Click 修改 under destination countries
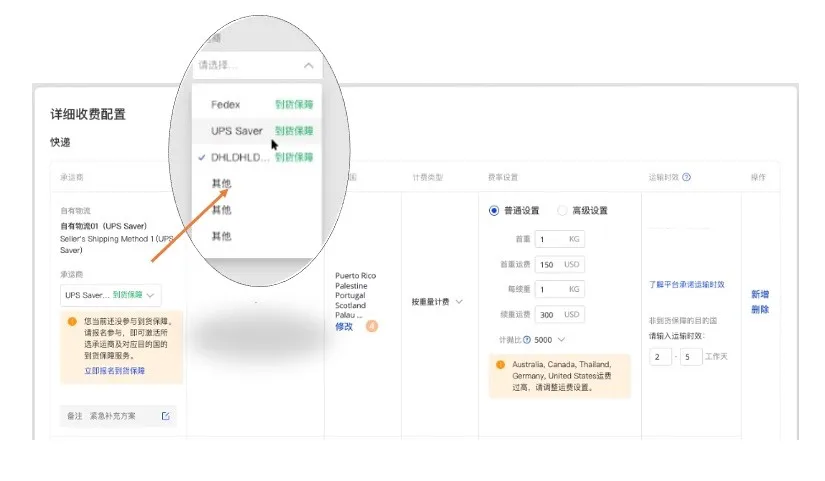The height and width of the screenshot is (481, 825). tap(344, 327)
